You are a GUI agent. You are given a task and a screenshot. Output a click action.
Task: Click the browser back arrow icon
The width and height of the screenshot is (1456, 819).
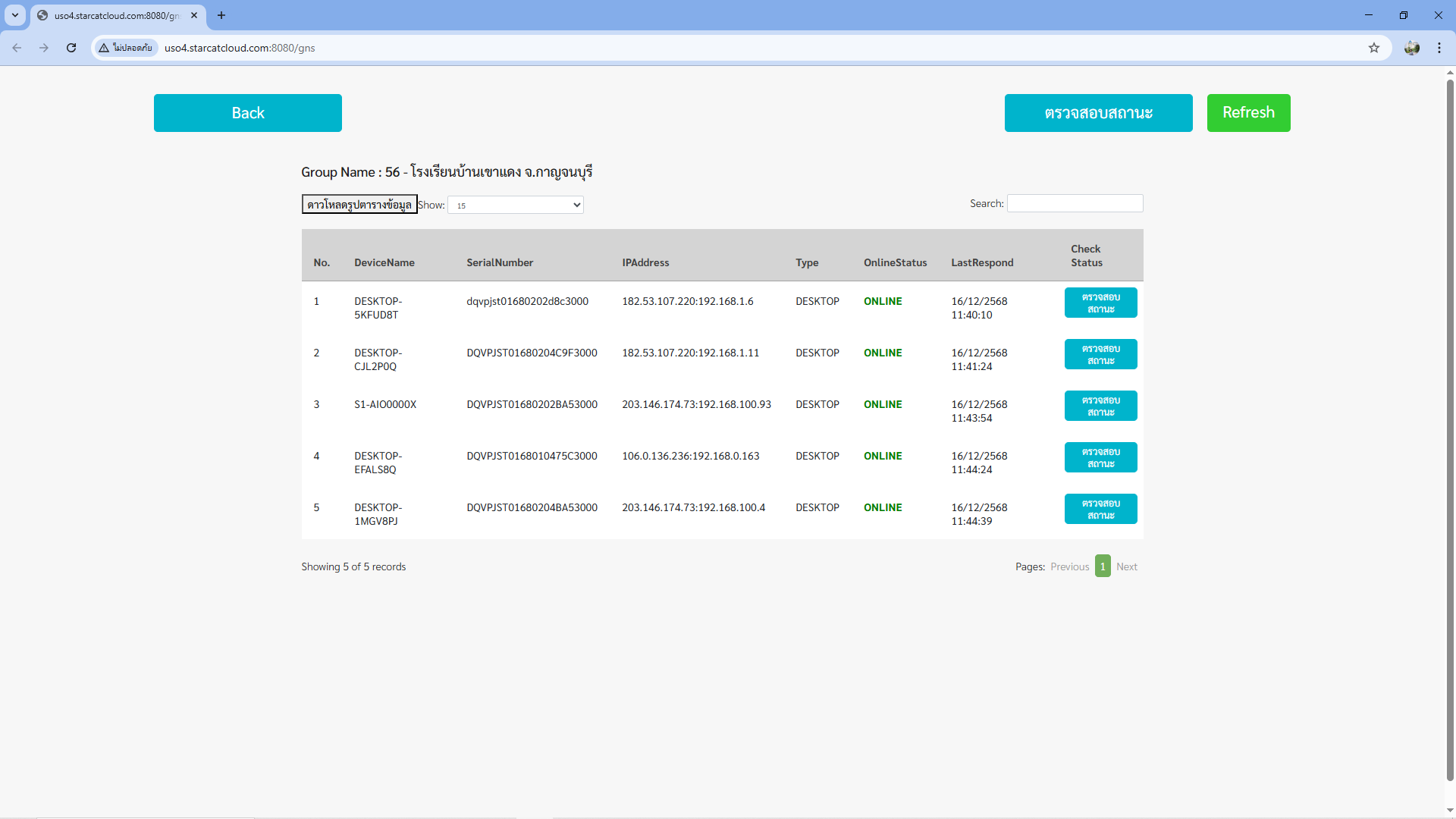pos(17,48)
